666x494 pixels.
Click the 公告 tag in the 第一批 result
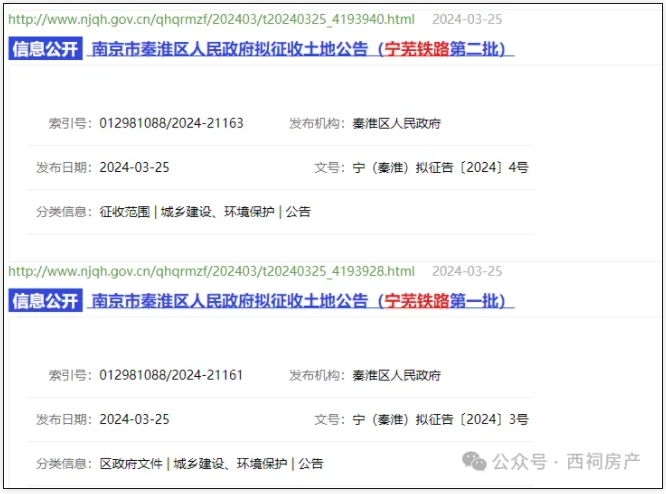coord(310,464)
